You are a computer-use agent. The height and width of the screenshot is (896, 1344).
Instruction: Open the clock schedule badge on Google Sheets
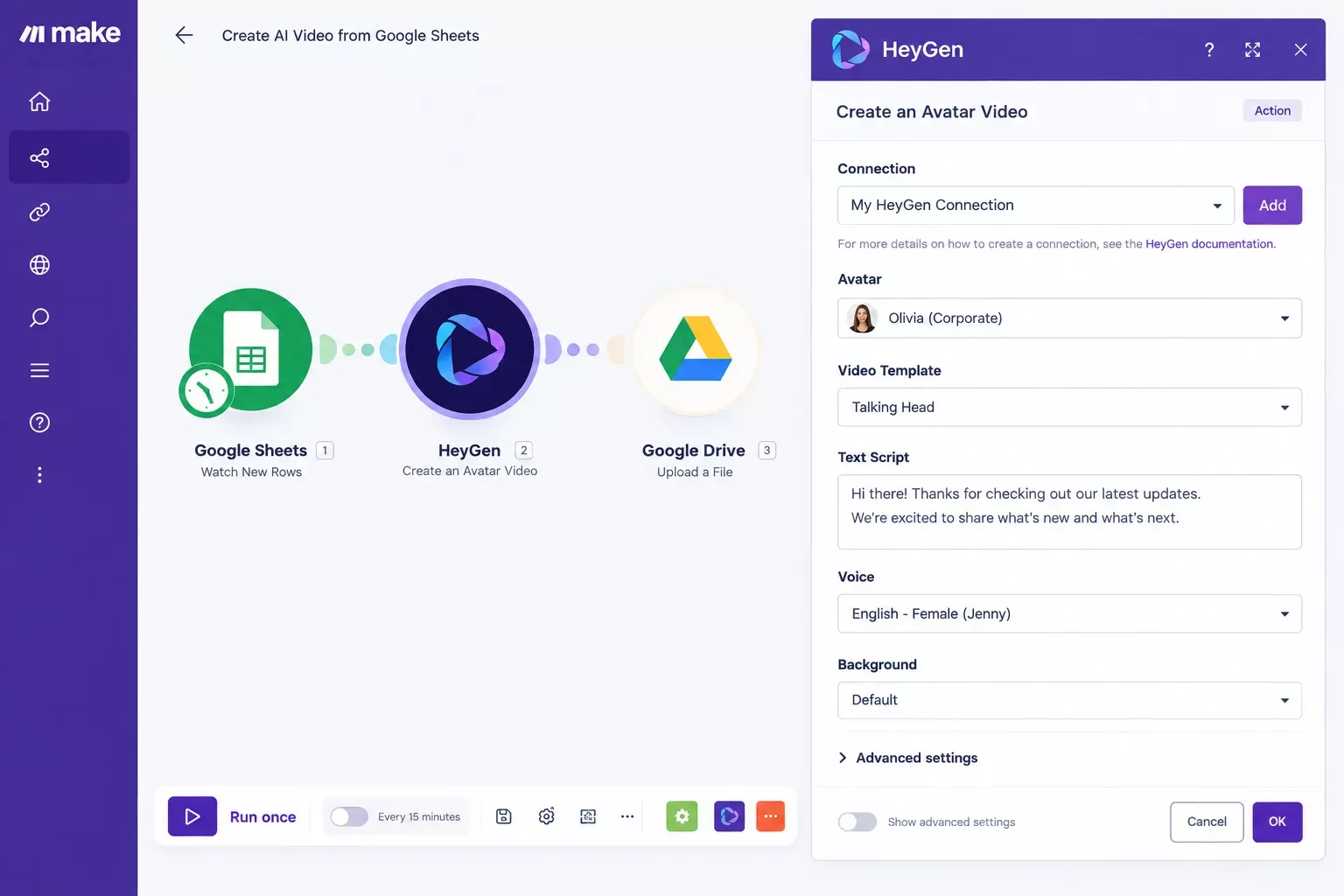pyautogui.click(x=206, y=390)
